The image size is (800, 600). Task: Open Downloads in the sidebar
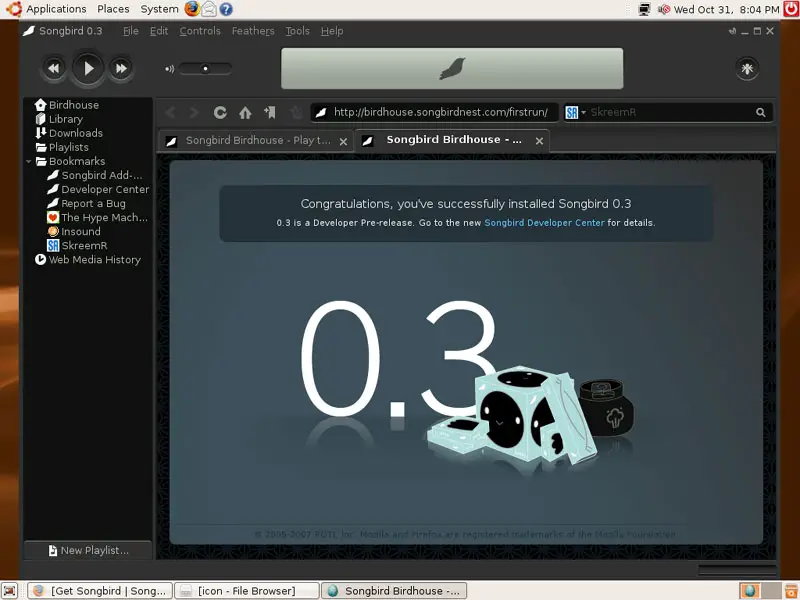point(76,133)
